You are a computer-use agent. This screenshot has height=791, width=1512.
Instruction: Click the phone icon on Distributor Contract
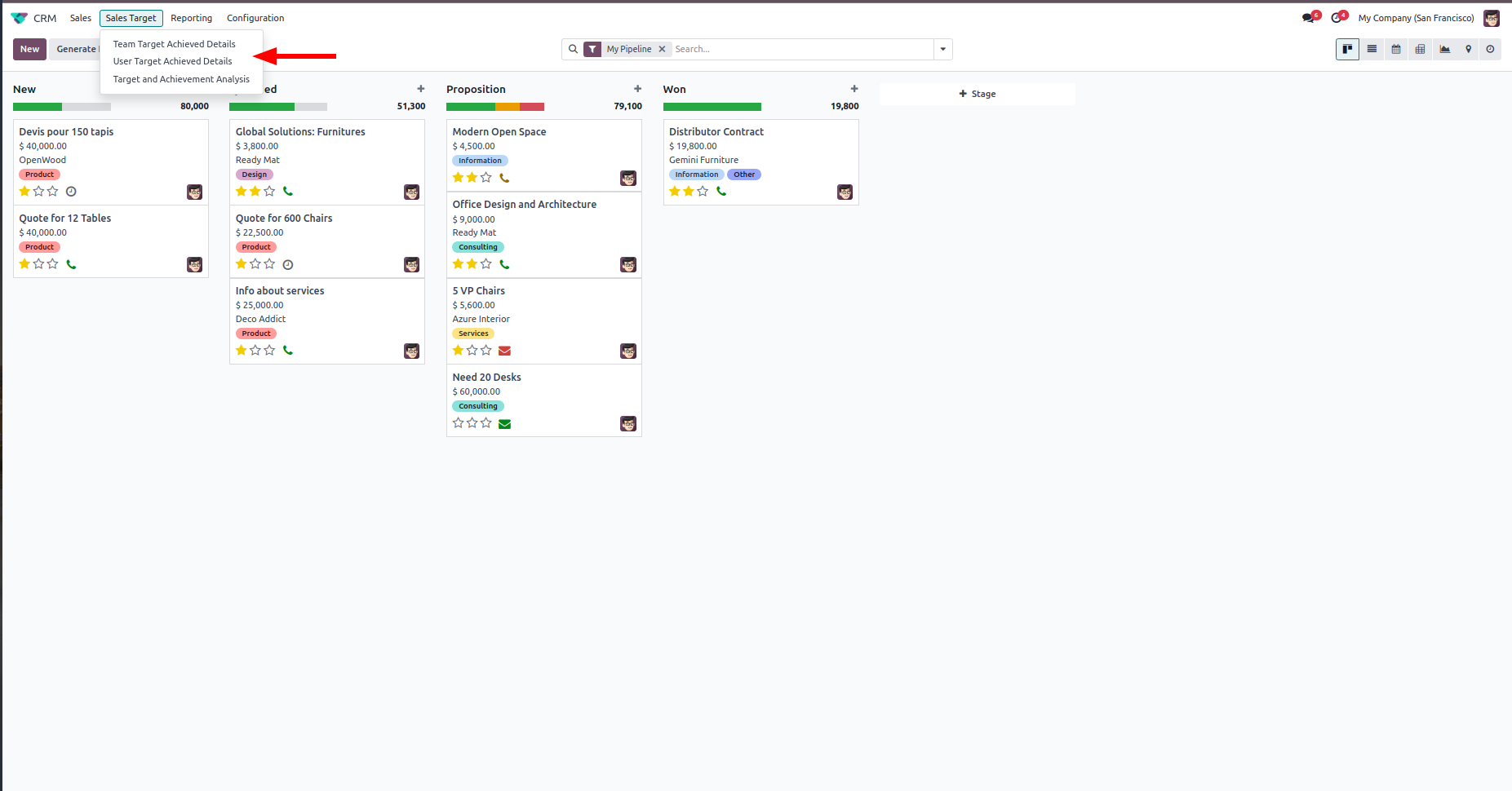pos(721,192)
